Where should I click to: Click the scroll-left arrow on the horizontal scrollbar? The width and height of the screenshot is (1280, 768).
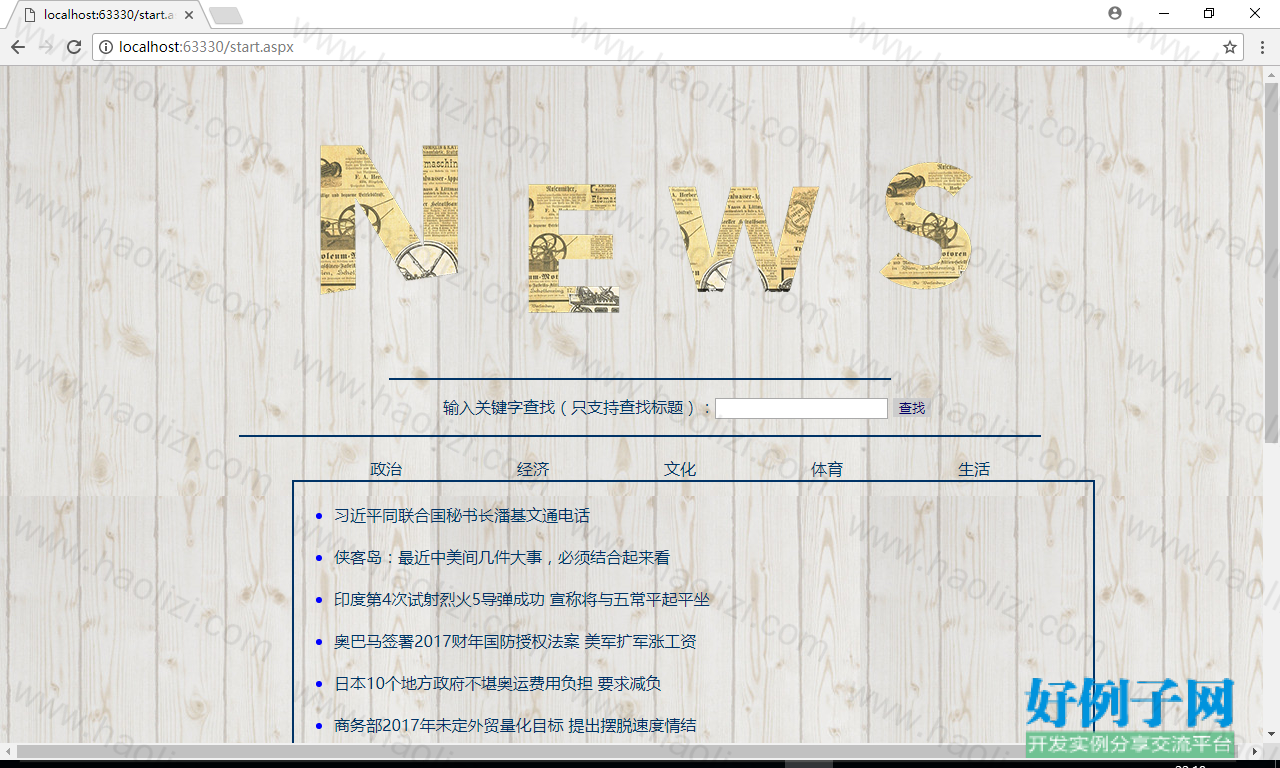(8, 751)
